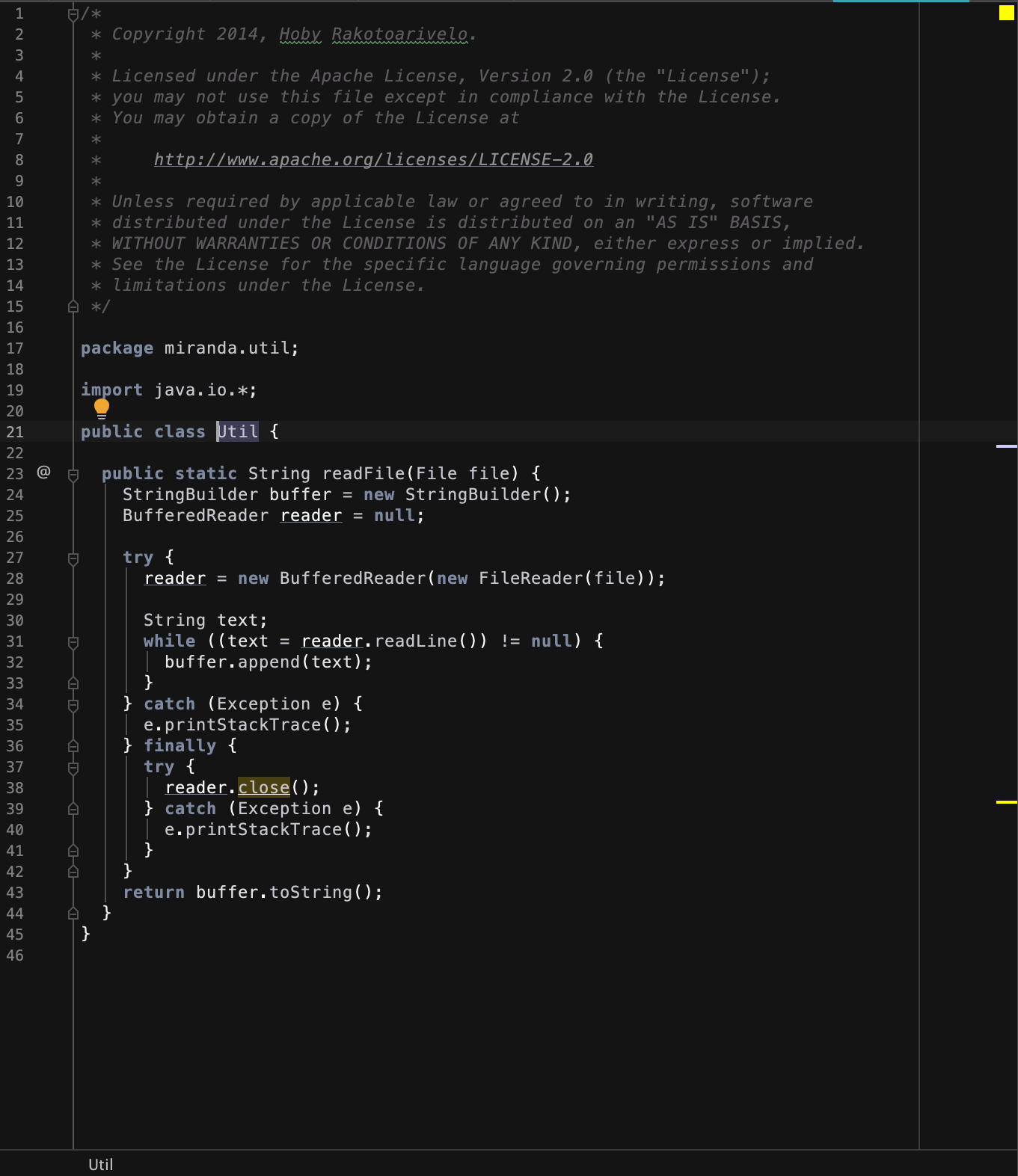
Task: Click 'e.printStackTrace();' on line 40
Action: pyautogui.click(x=268, y=829)
